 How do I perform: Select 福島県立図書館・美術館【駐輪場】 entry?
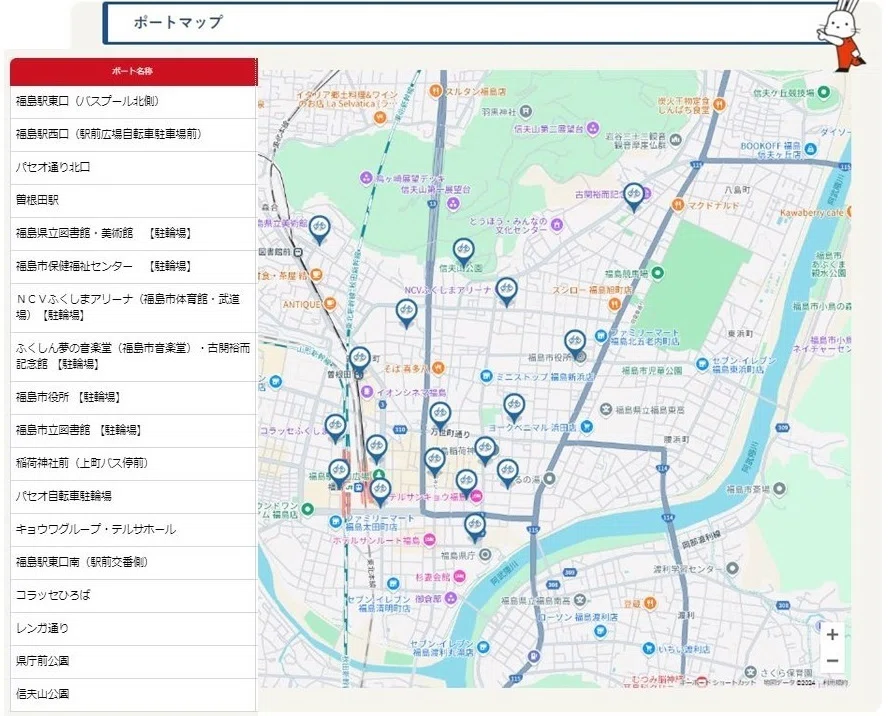133,233
